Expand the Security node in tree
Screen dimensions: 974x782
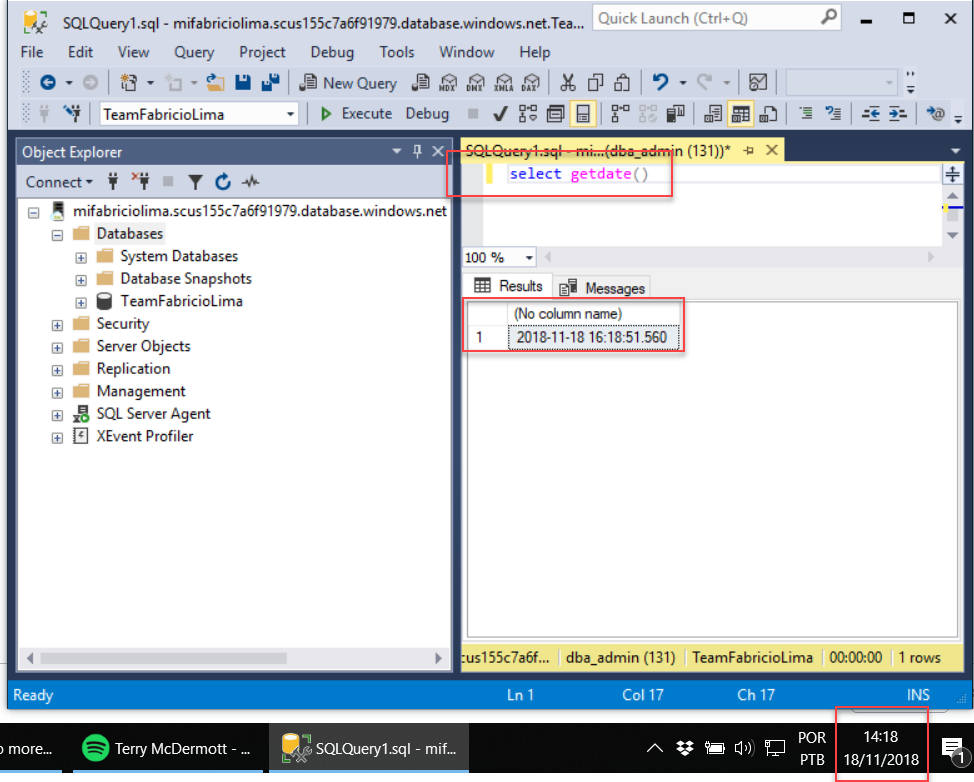pos(58,324)
